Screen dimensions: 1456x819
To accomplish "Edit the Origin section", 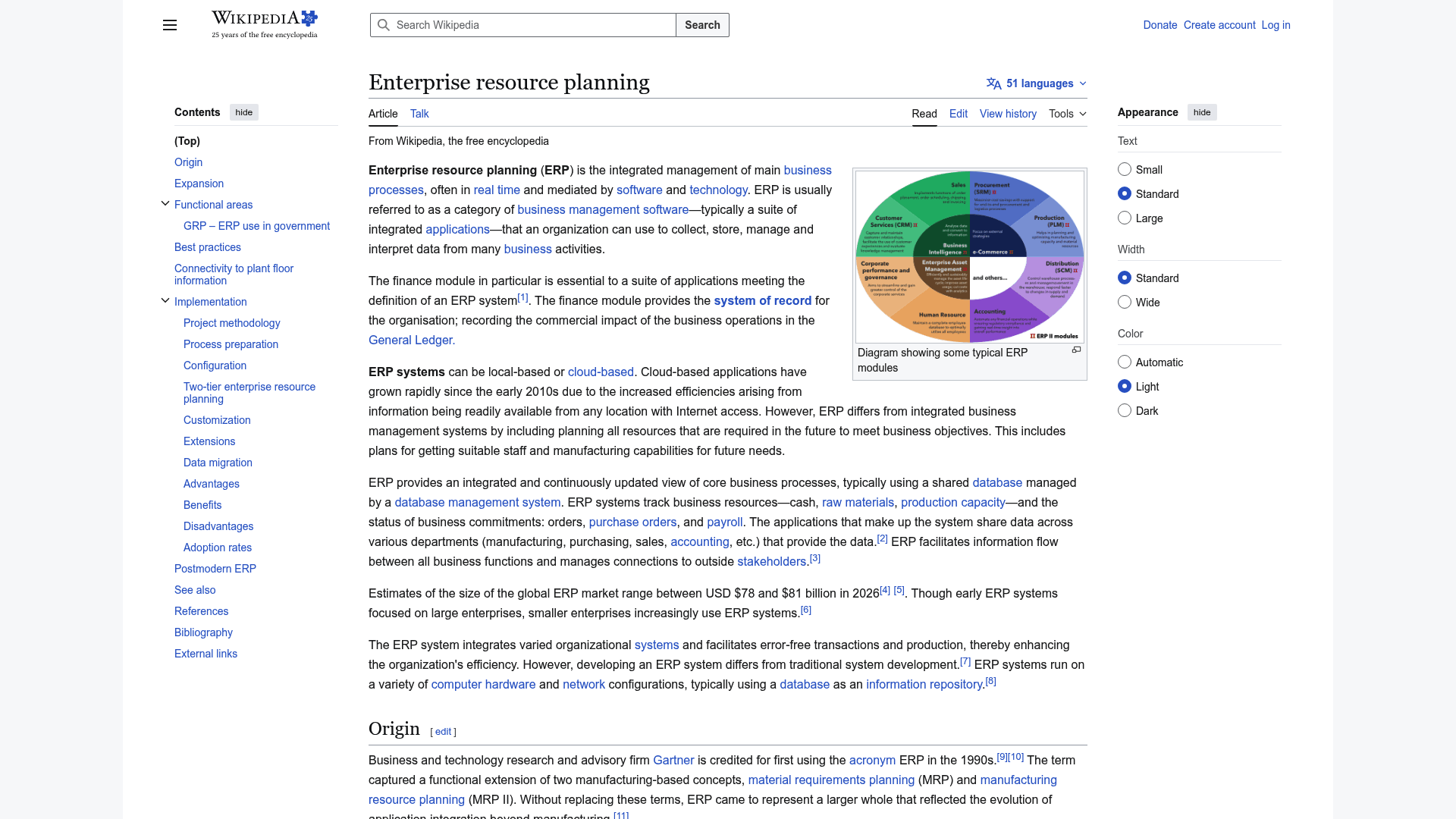I will 443,732.
